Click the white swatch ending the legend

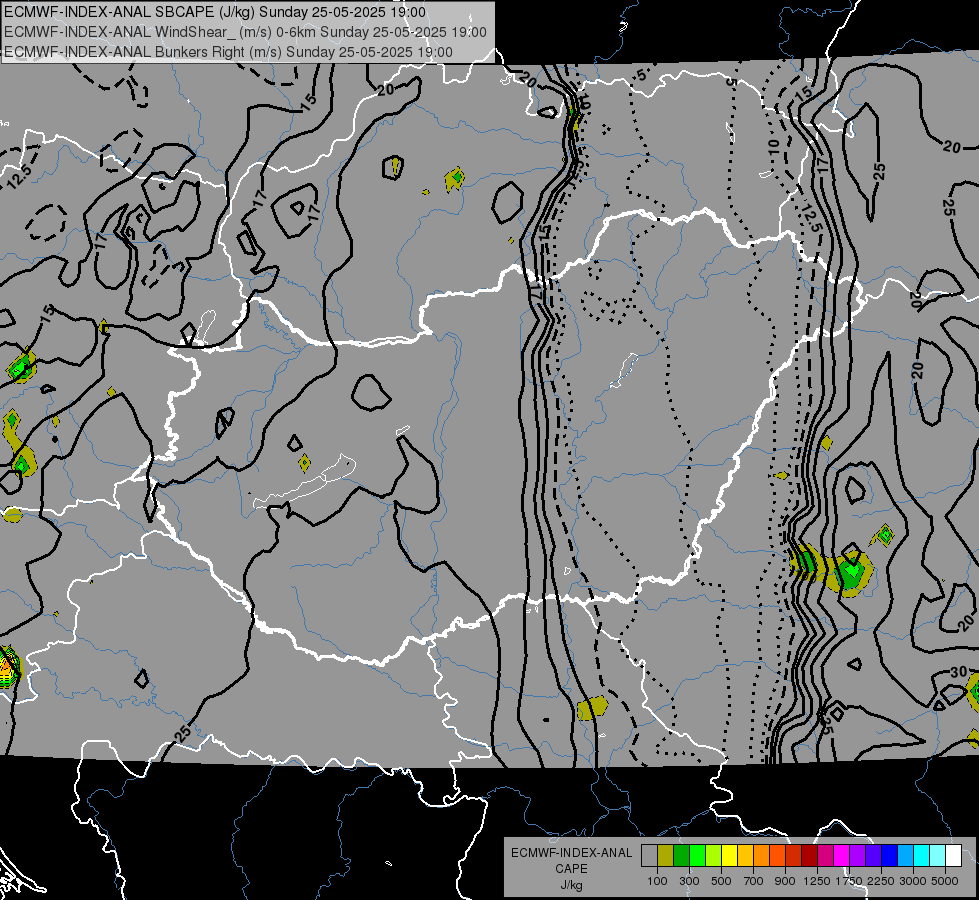coord(953,856)
